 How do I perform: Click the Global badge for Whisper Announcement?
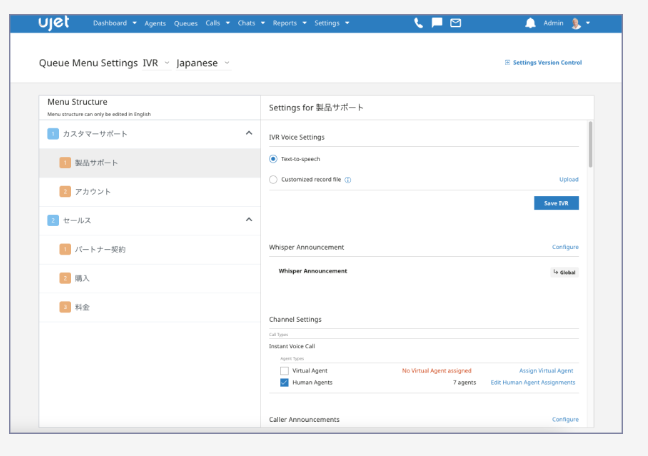564,271
